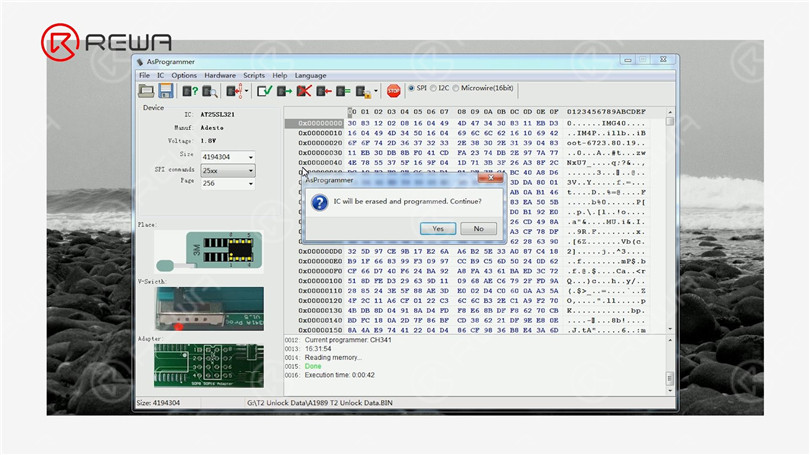This screenshot has width=810, height=455.
Task: Click the IC name AT25SL321
Action: point(217,115)
